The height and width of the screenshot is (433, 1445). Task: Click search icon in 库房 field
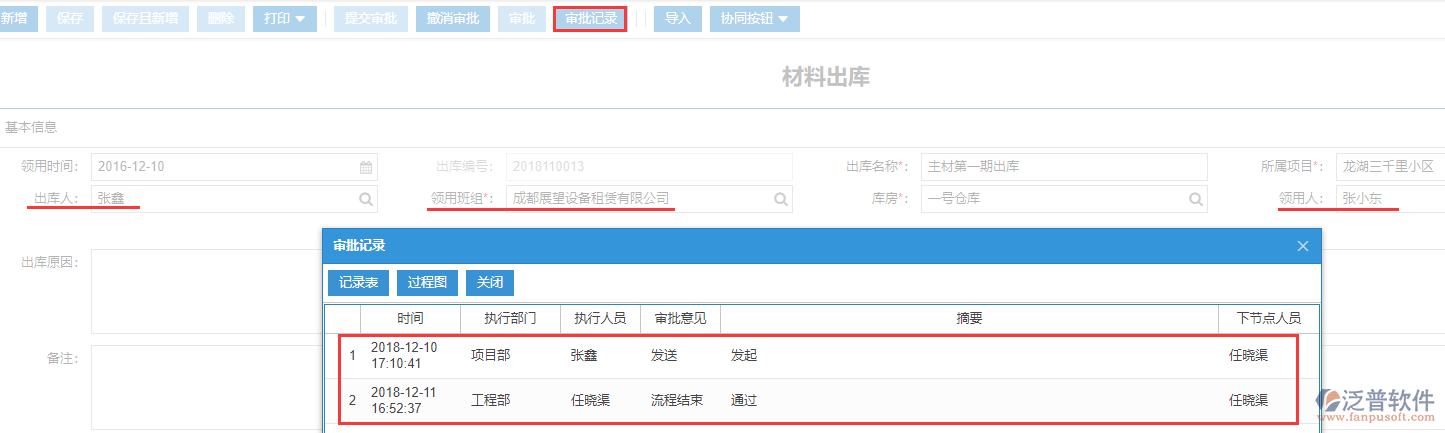(x=1195, y=199)
